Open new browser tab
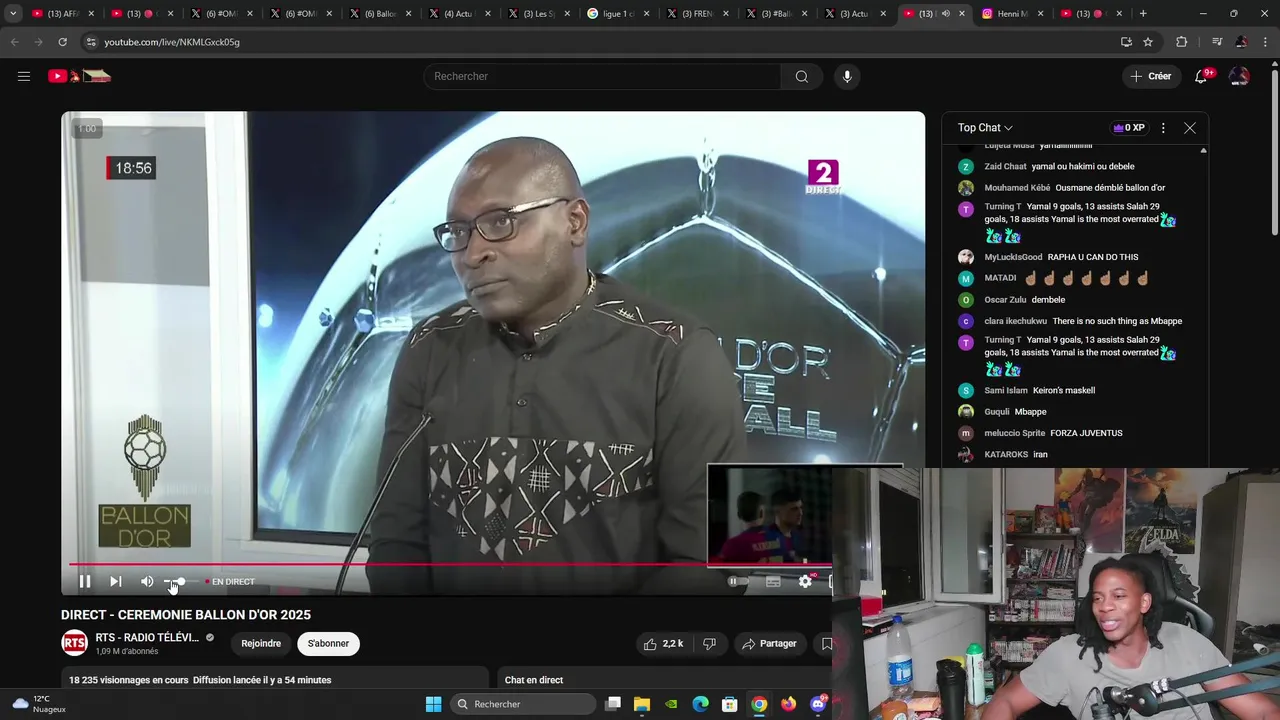The width and height of the screenshot is (1280, 720). pos(1143,14)
